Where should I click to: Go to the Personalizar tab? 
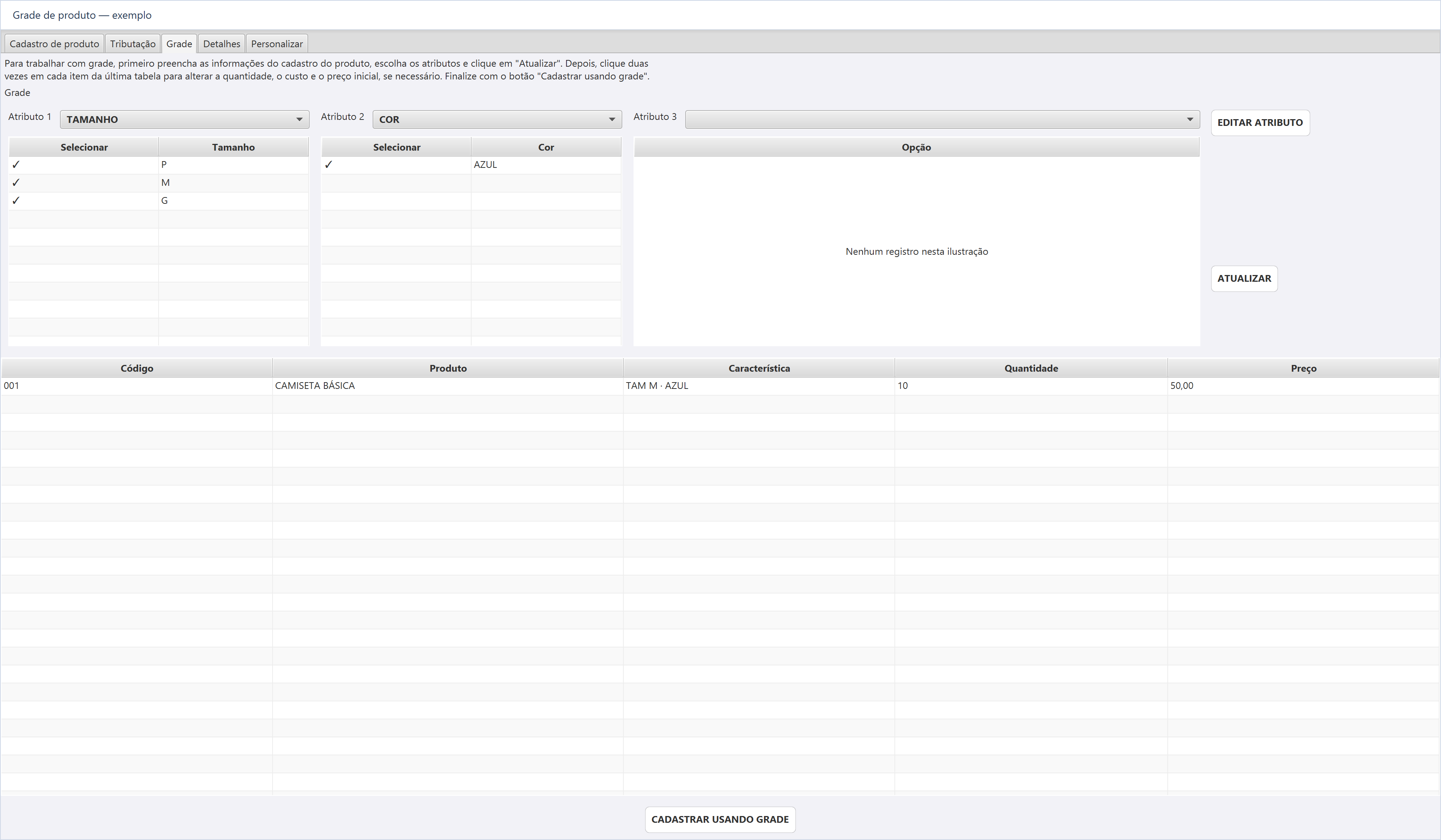tap(277, 44)
